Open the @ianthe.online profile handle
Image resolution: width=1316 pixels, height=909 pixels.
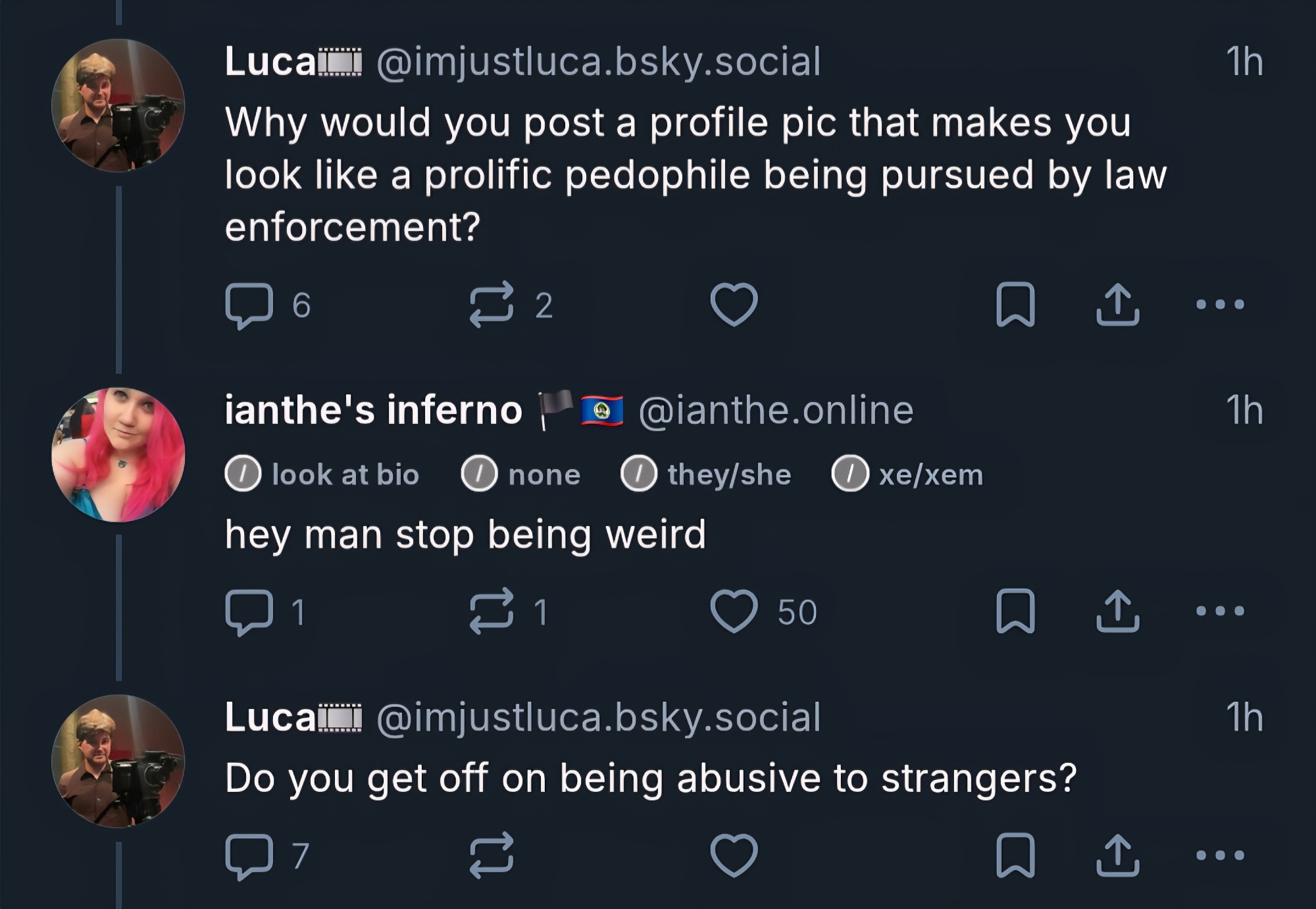(776, 411)
